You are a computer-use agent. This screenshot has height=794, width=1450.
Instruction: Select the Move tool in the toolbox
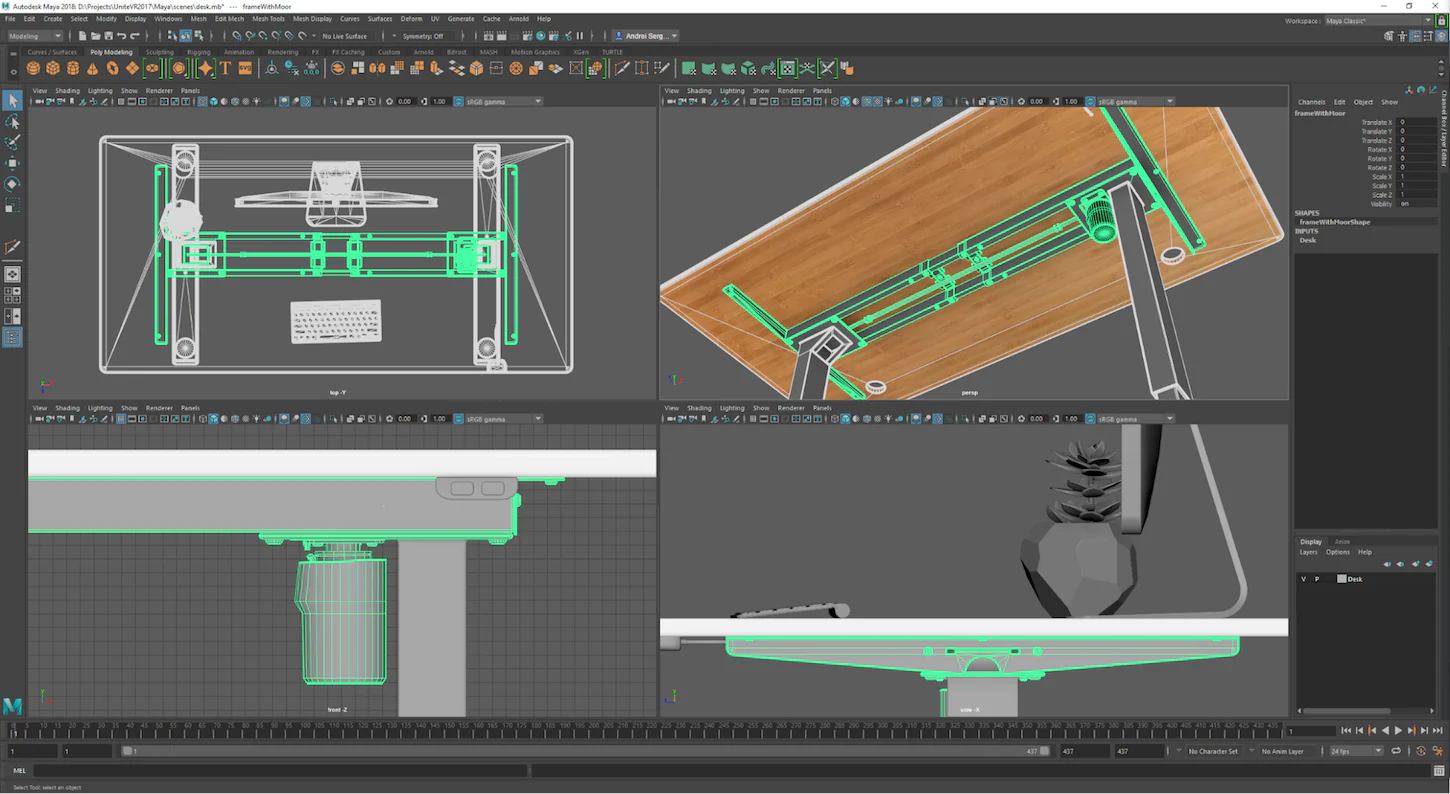tap(13, 163)
